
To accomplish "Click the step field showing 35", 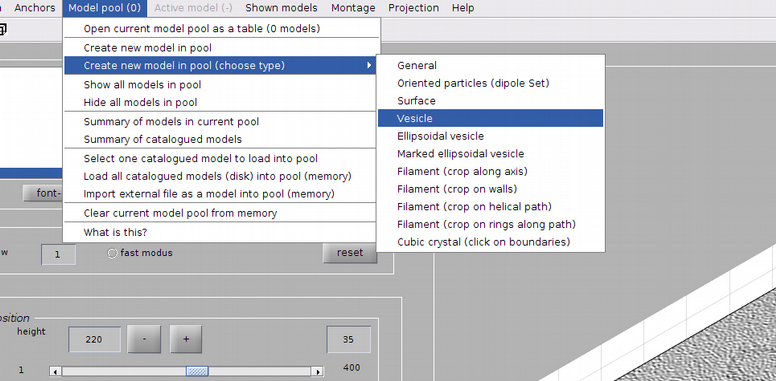I will coord(348,339).
